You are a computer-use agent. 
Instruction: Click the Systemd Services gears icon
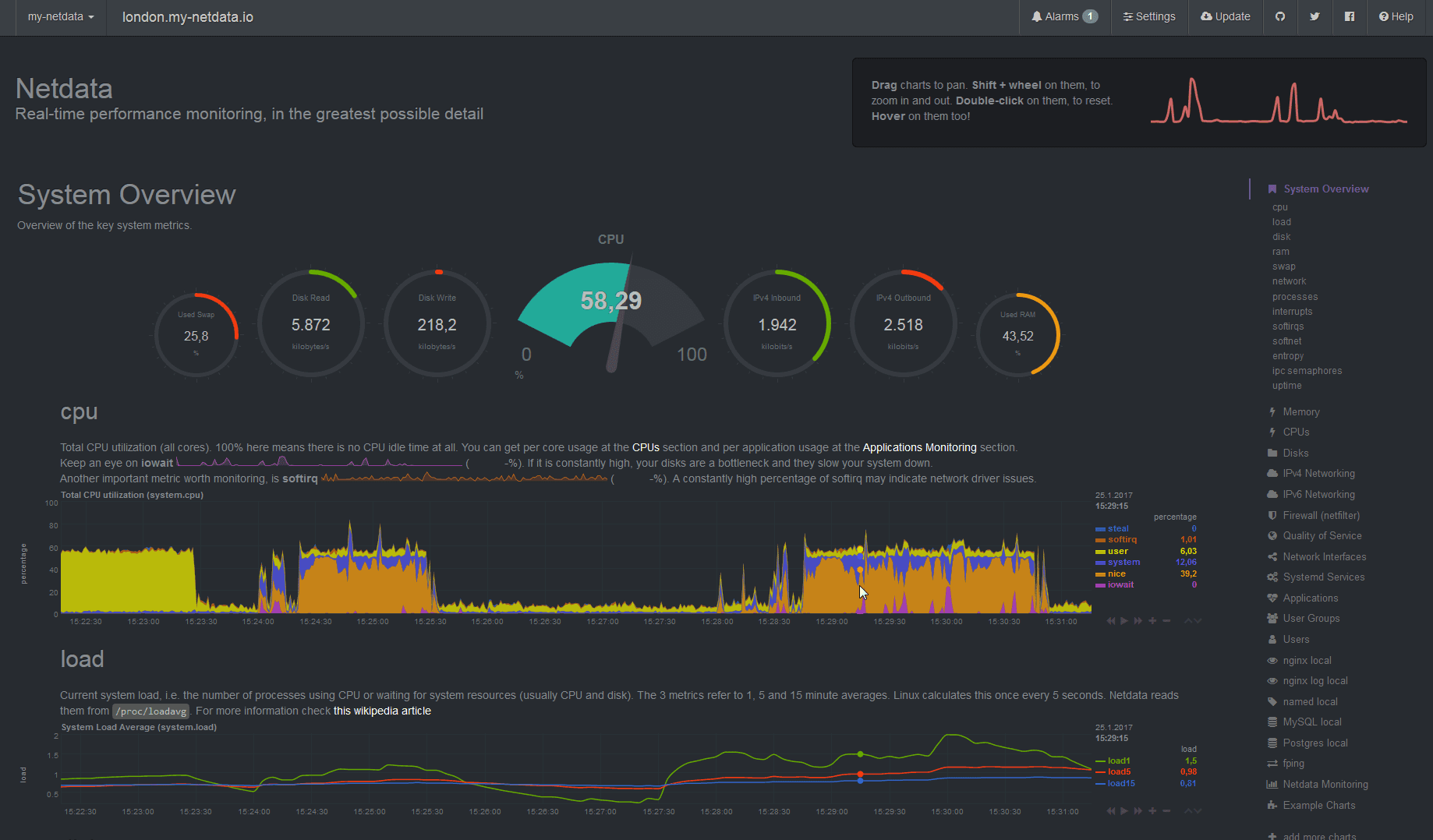(1272, 577)
